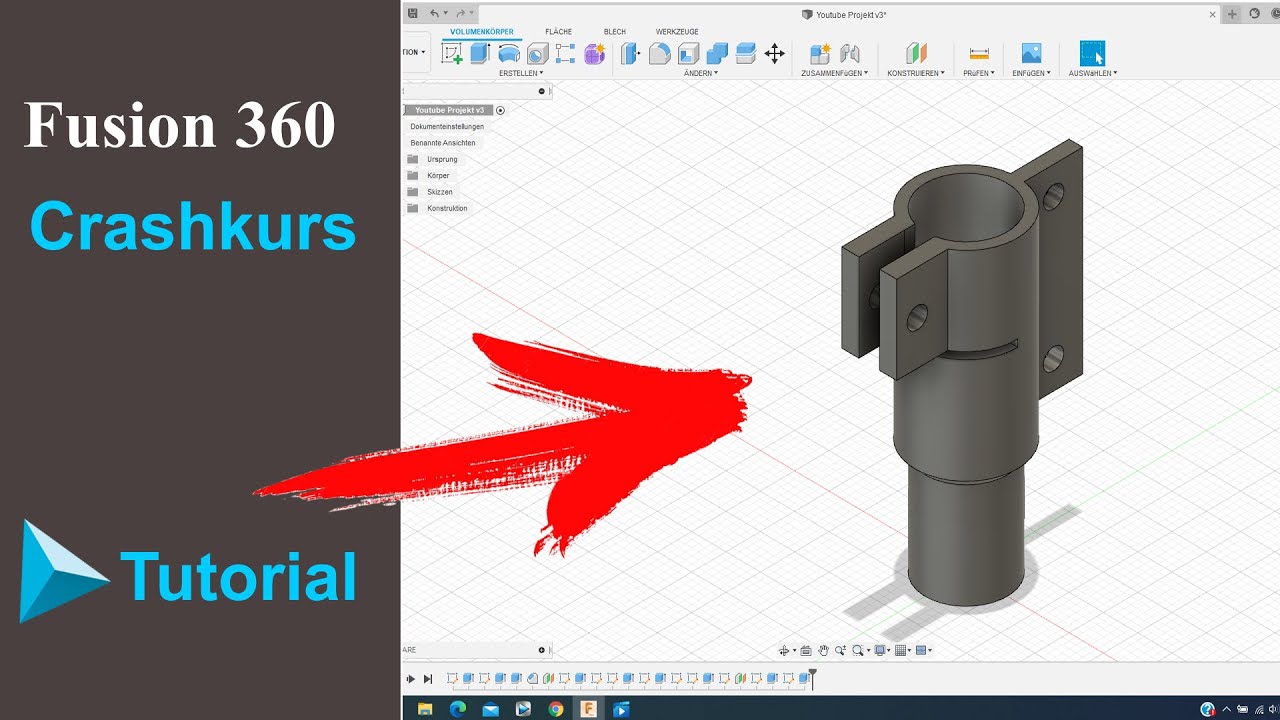Click the Joint tool icon

850,54
